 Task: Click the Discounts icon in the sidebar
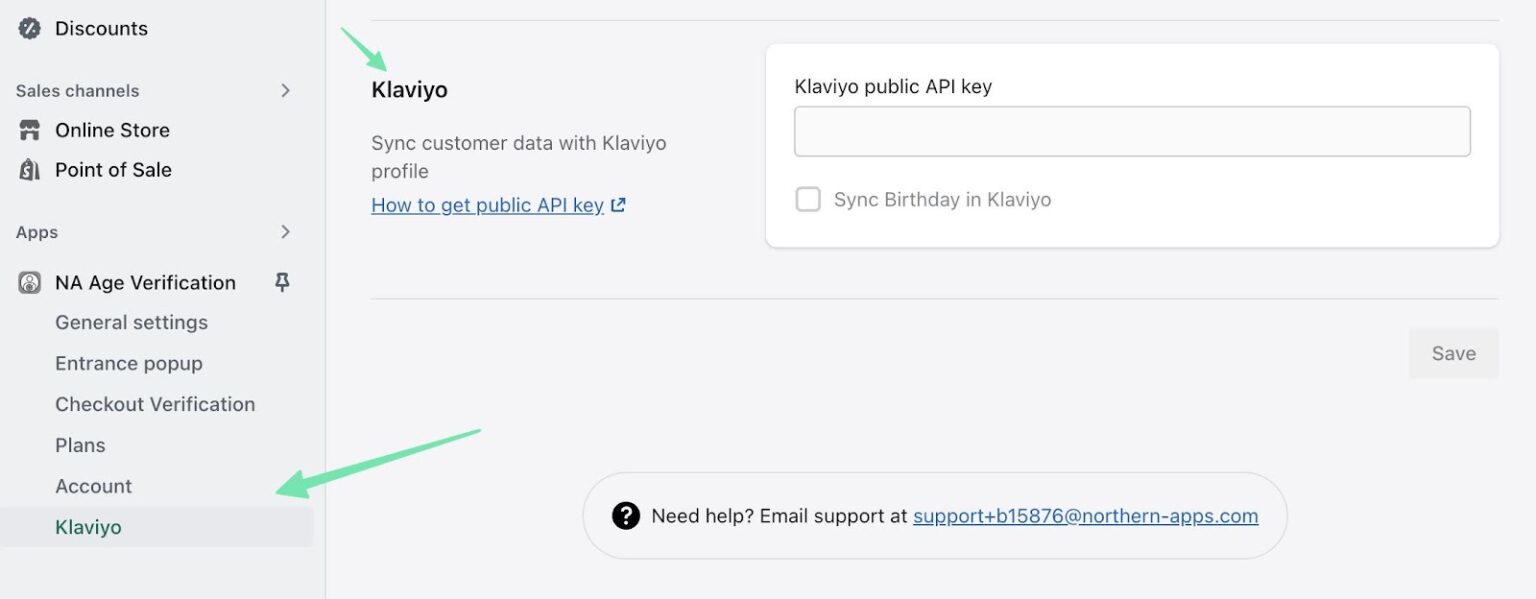tap(27, 28)
